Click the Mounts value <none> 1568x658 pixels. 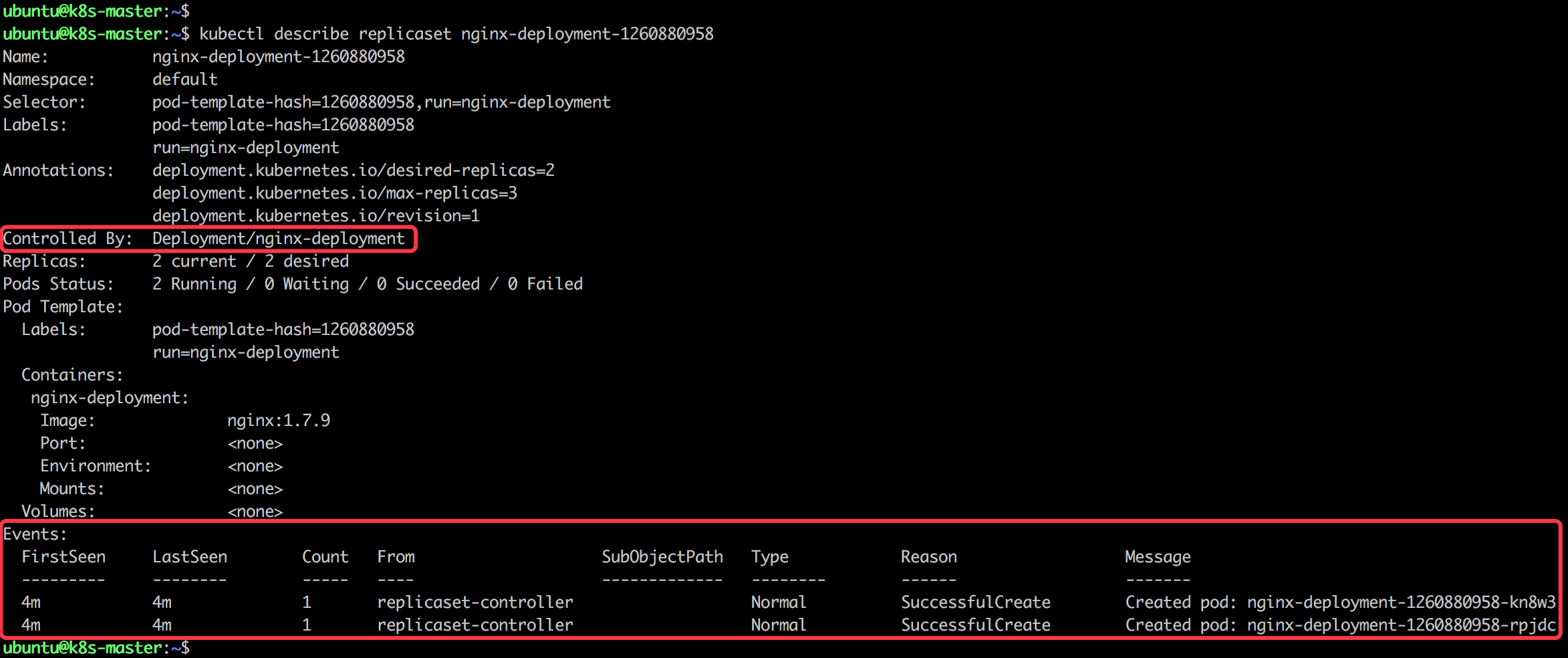(x=255, y=489)
